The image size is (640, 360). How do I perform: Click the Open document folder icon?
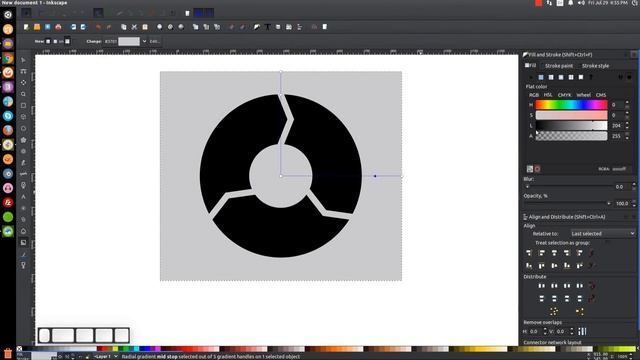coord(37,27)
